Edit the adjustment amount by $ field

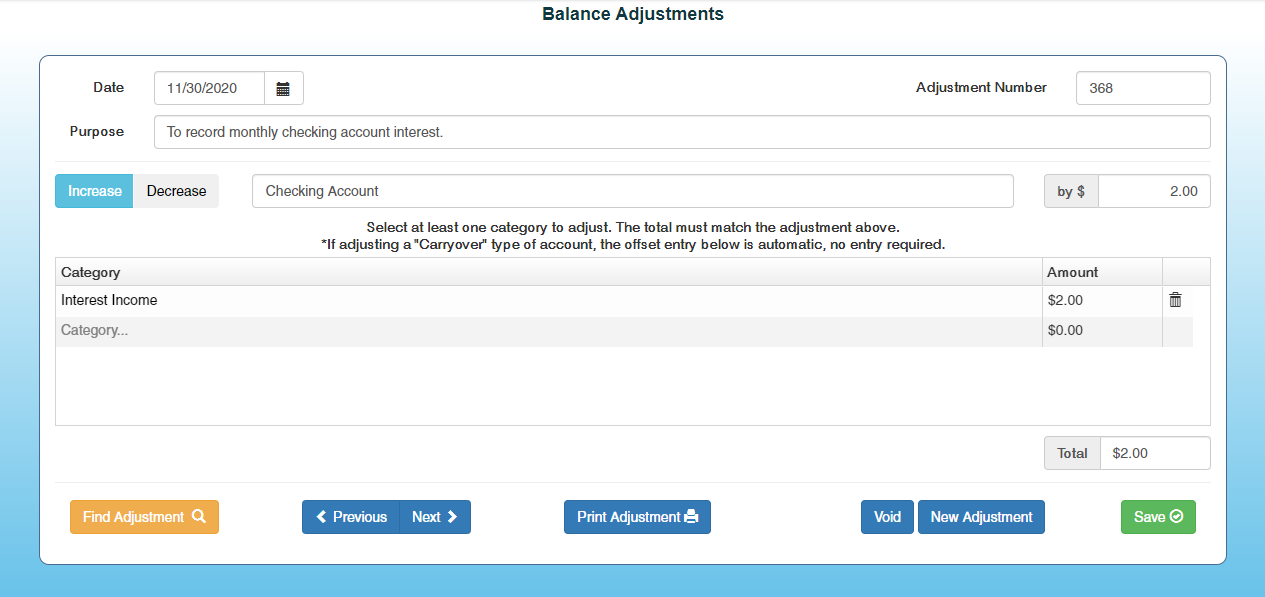point(1153,191)
